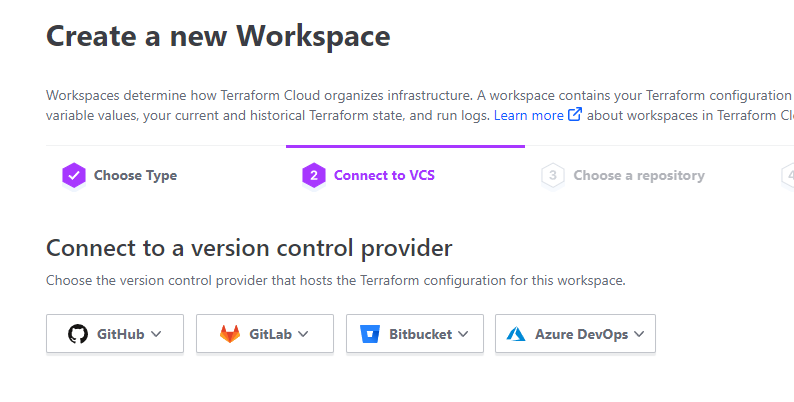Click the grey step 3 hexagon icon
Screen dimensions: 794x402
point(552,176)
